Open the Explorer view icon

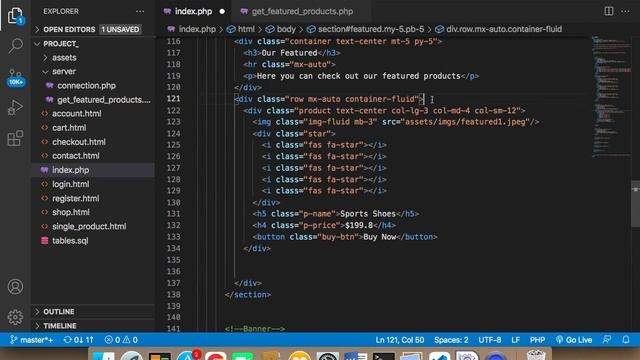[x=15, y=16]
